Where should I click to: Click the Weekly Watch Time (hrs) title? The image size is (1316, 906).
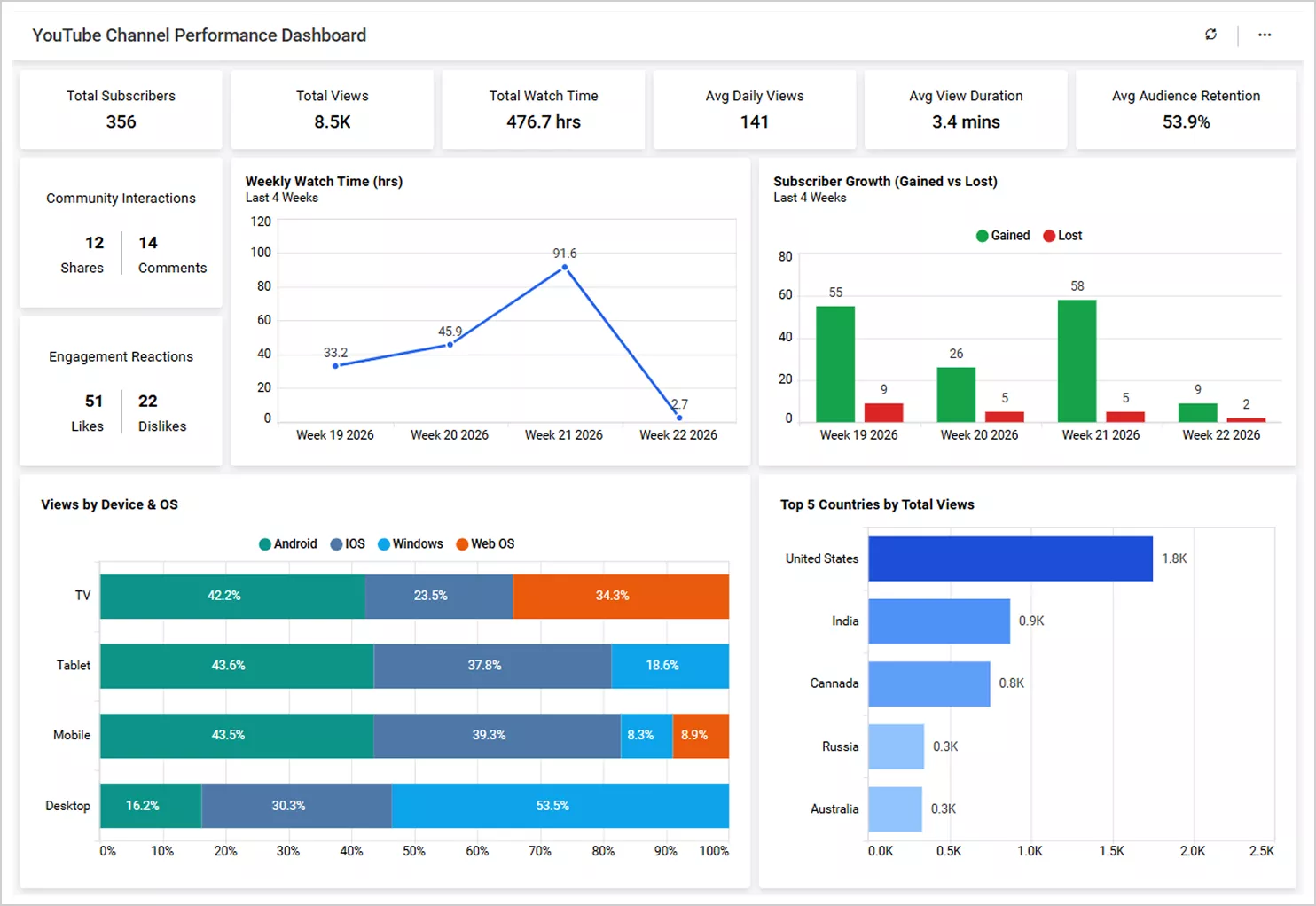coord(324,181)
